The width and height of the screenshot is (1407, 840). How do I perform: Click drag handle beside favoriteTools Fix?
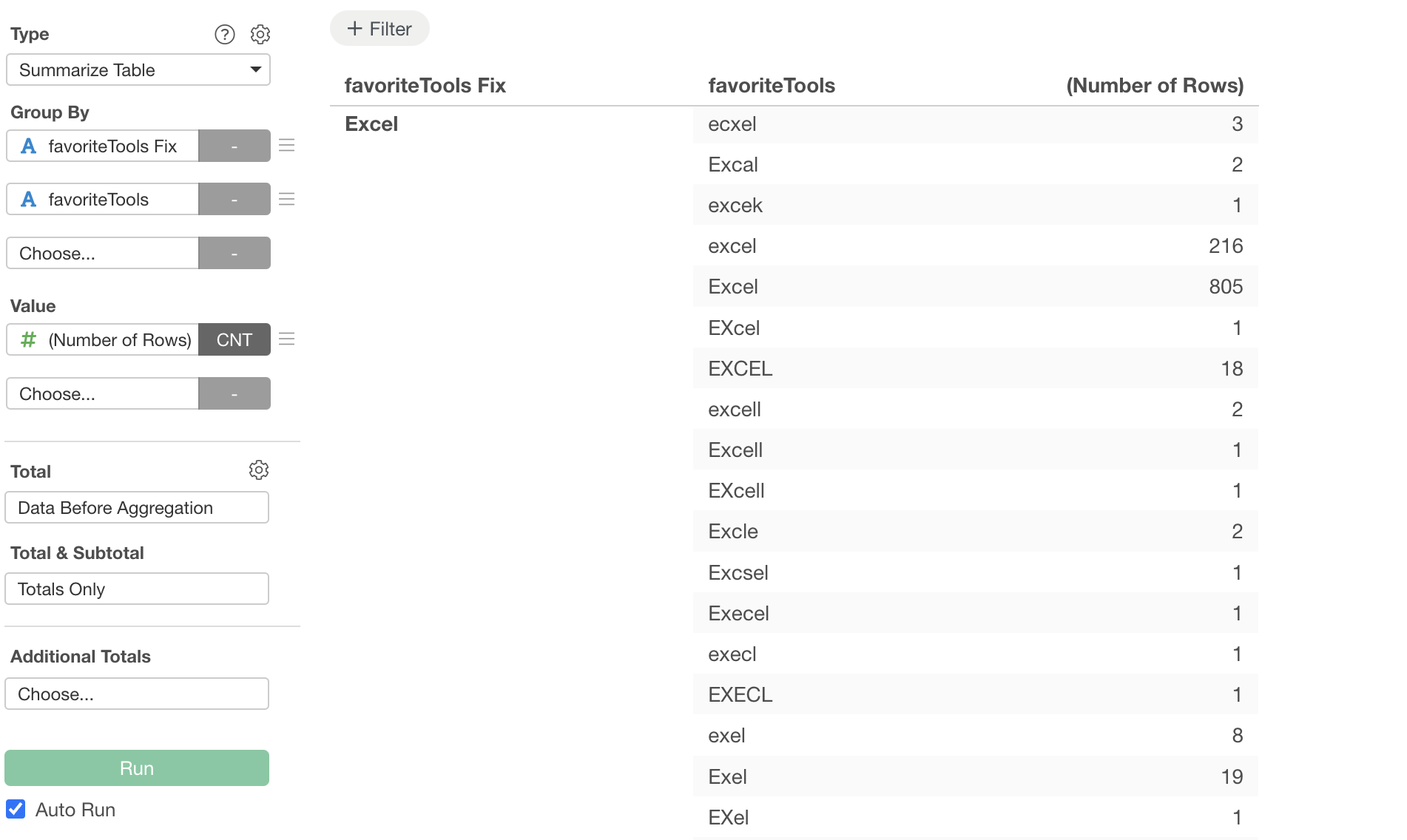coord(287,146)
